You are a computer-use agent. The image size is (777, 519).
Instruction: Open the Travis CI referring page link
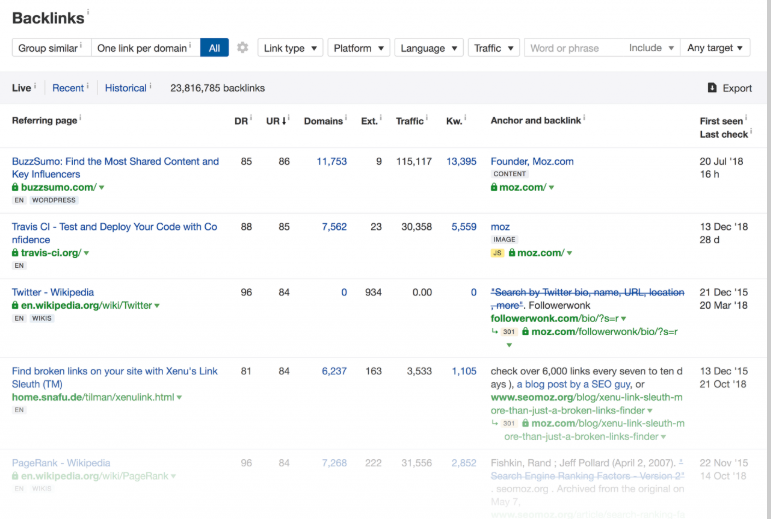coord(114,233)
